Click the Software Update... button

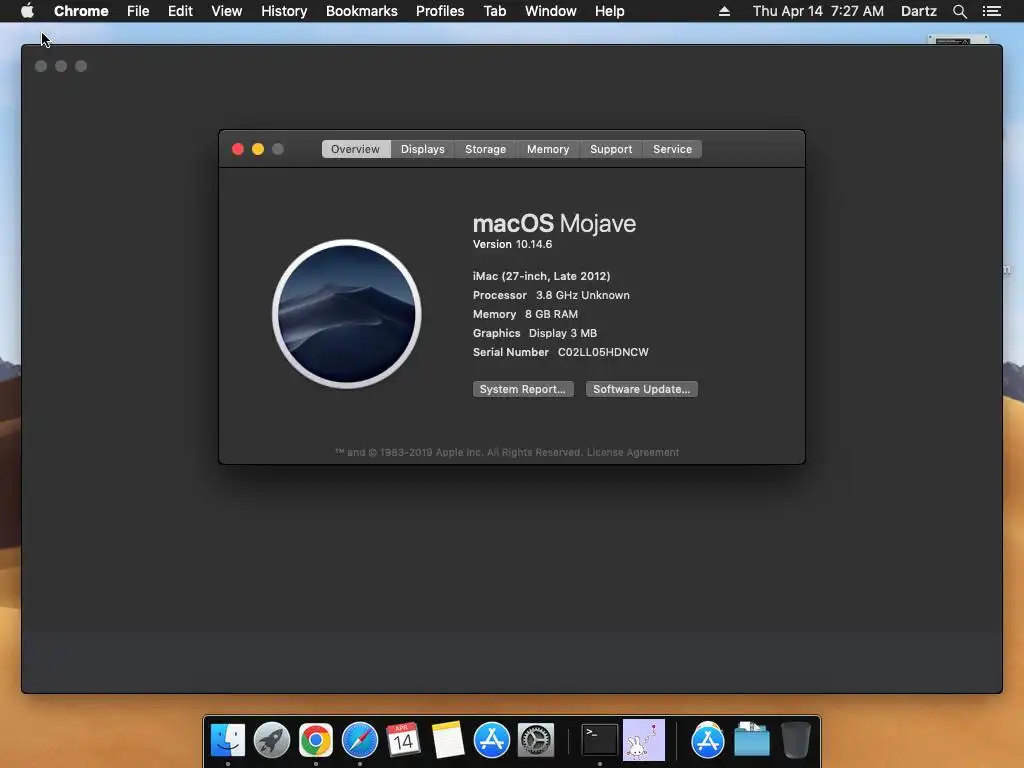pyautogui.click(x=641, y=389)
